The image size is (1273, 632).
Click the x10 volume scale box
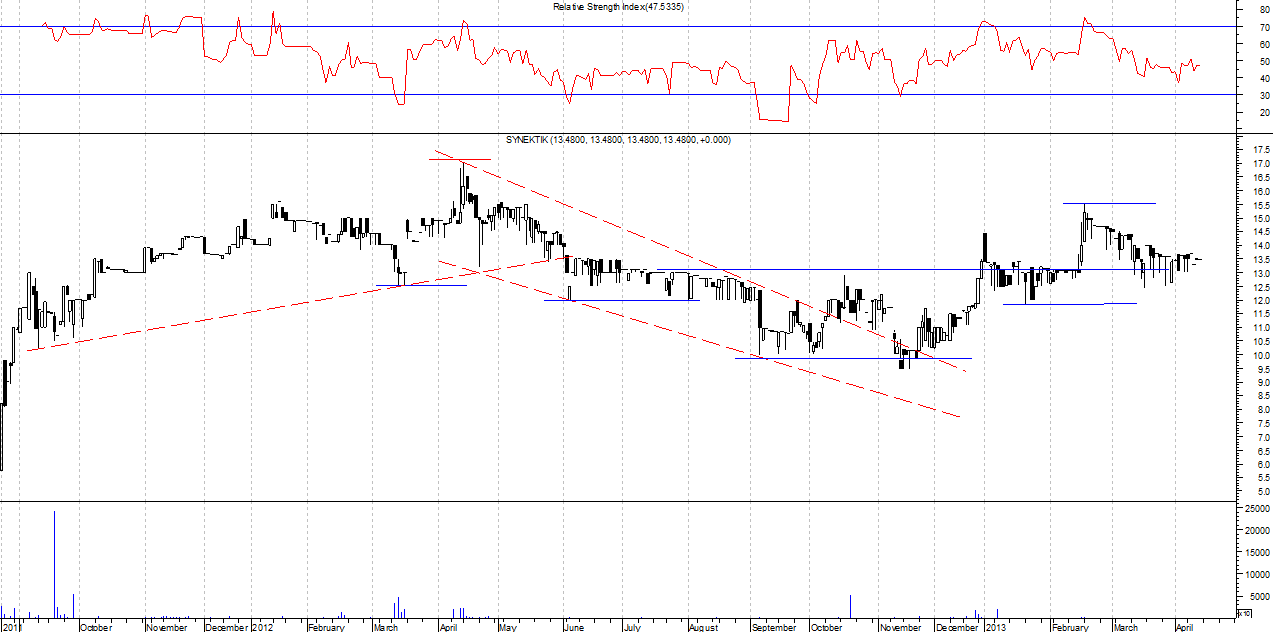tap(1244, 612)
